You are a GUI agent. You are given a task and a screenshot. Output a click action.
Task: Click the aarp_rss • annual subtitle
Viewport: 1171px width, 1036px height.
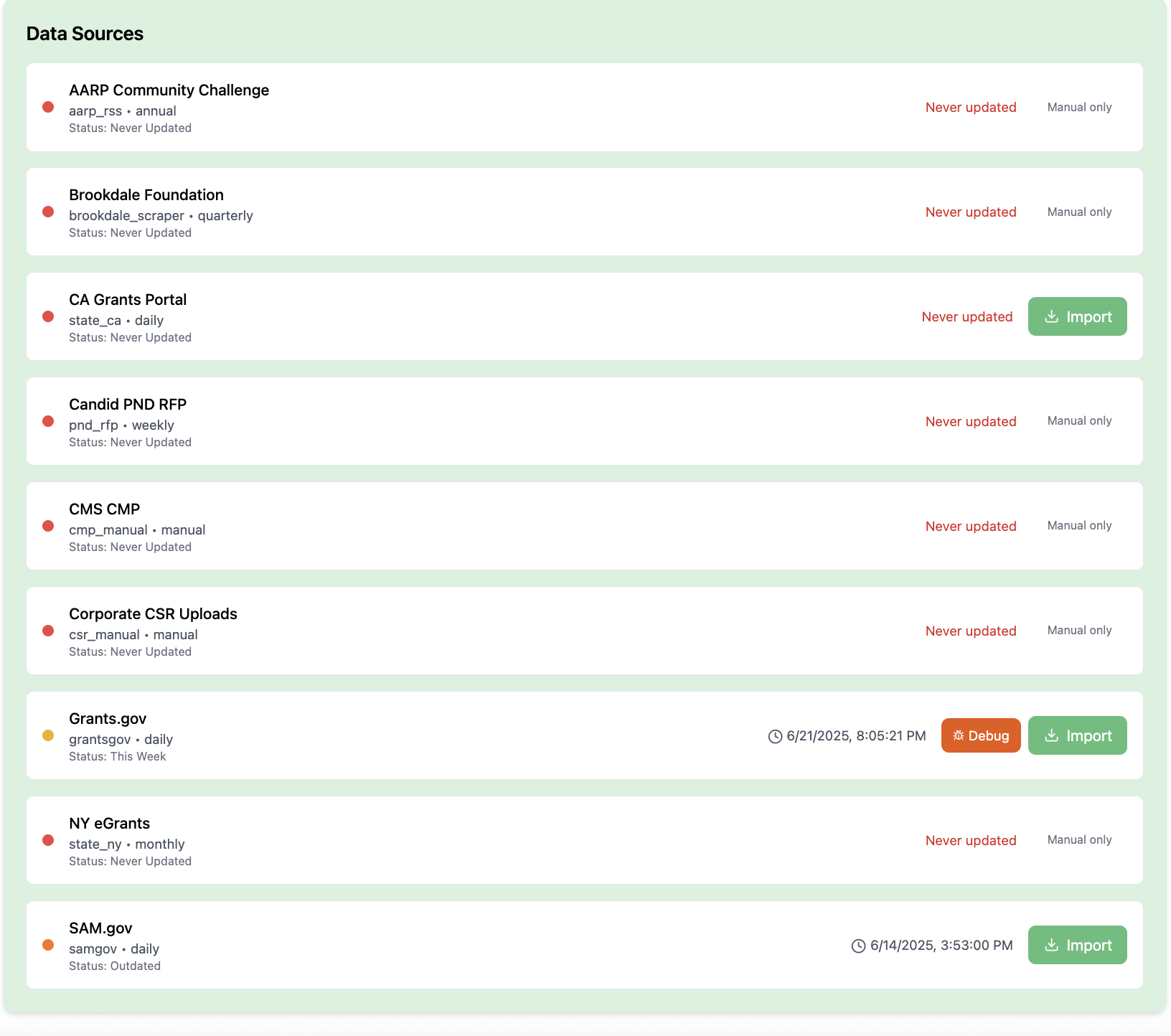123,110
